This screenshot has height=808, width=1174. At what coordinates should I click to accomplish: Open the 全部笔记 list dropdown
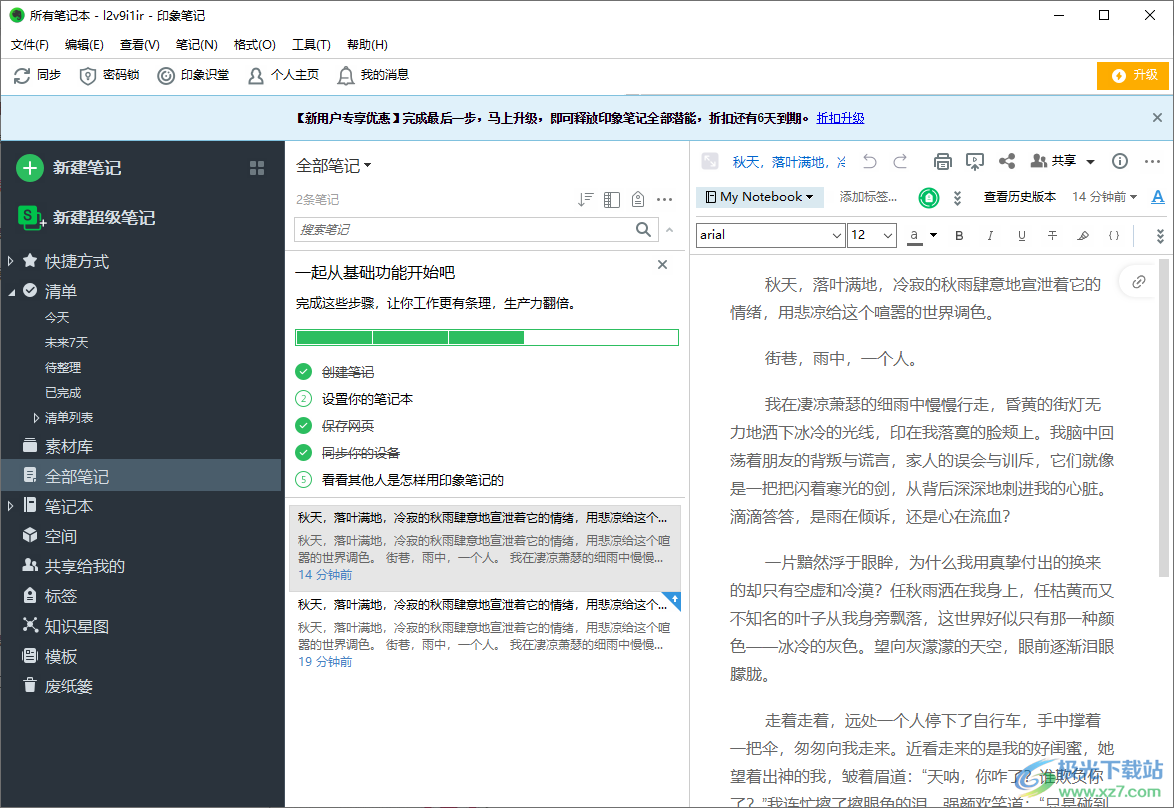tap(333, 165)
